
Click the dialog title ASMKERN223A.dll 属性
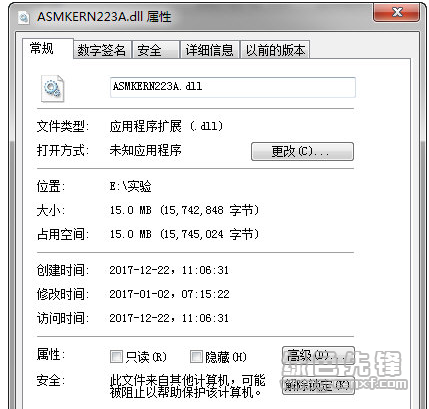coord(104,17)
